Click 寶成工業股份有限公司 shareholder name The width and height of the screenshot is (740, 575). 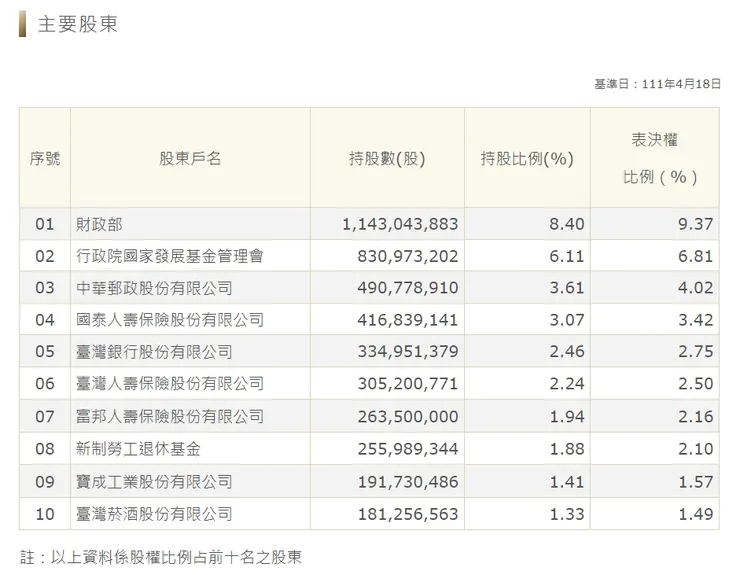[x=154, y=481]
